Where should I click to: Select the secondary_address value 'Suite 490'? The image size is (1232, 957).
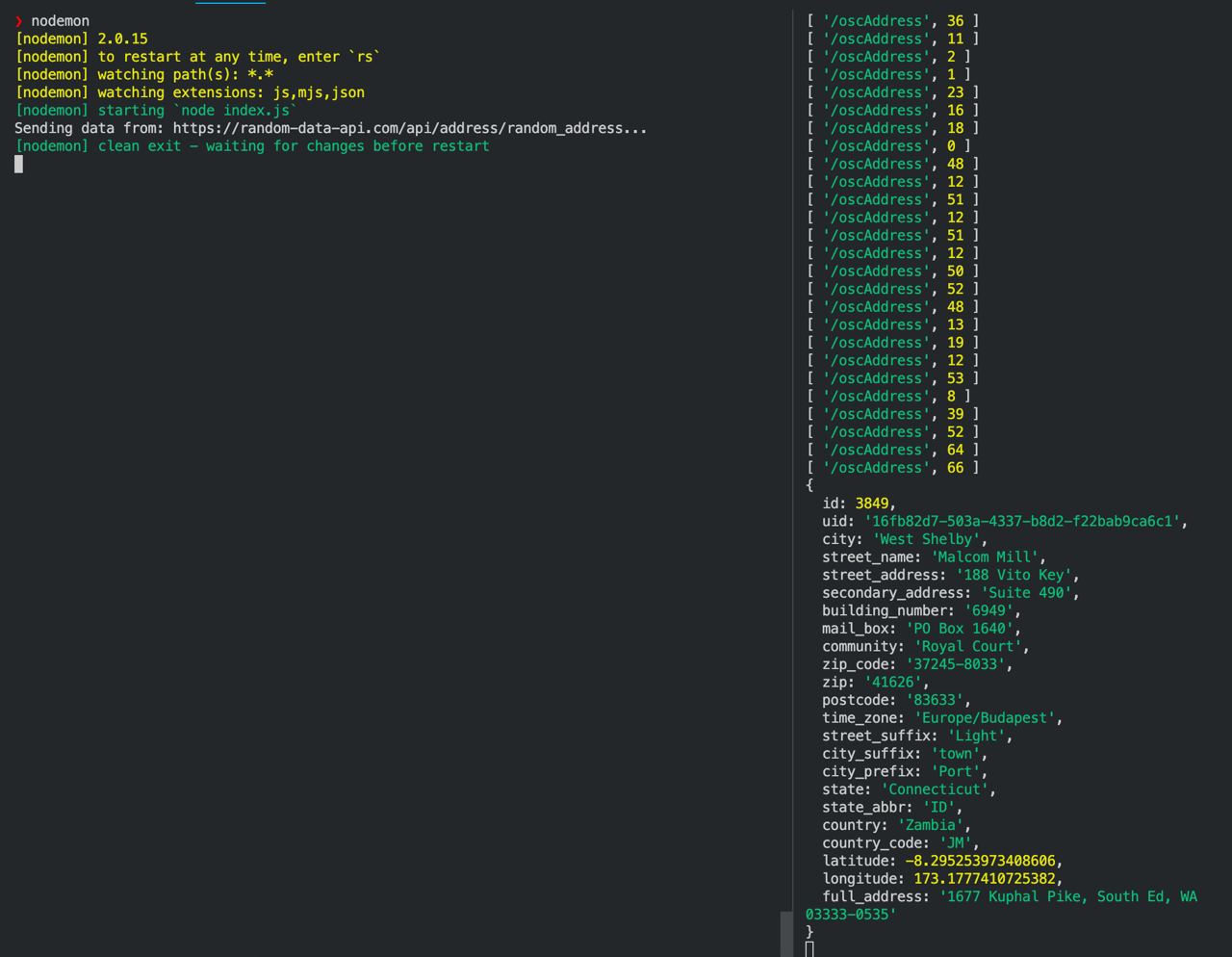click(1025, 593)
